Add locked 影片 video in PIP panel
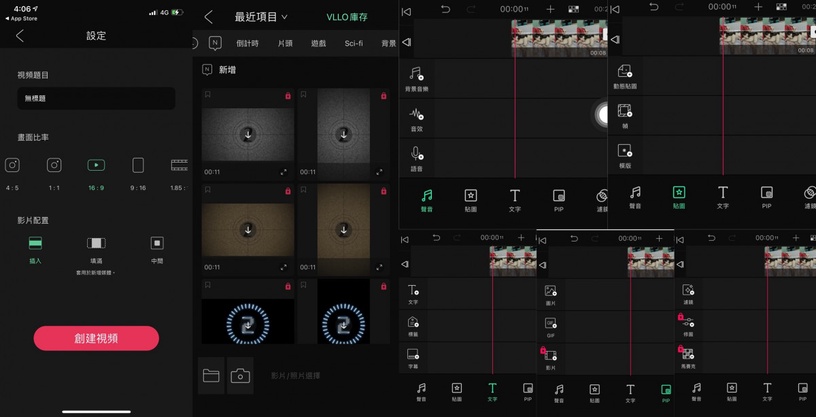Viewport: 816px width, 417px height. [x=550, y=359]
